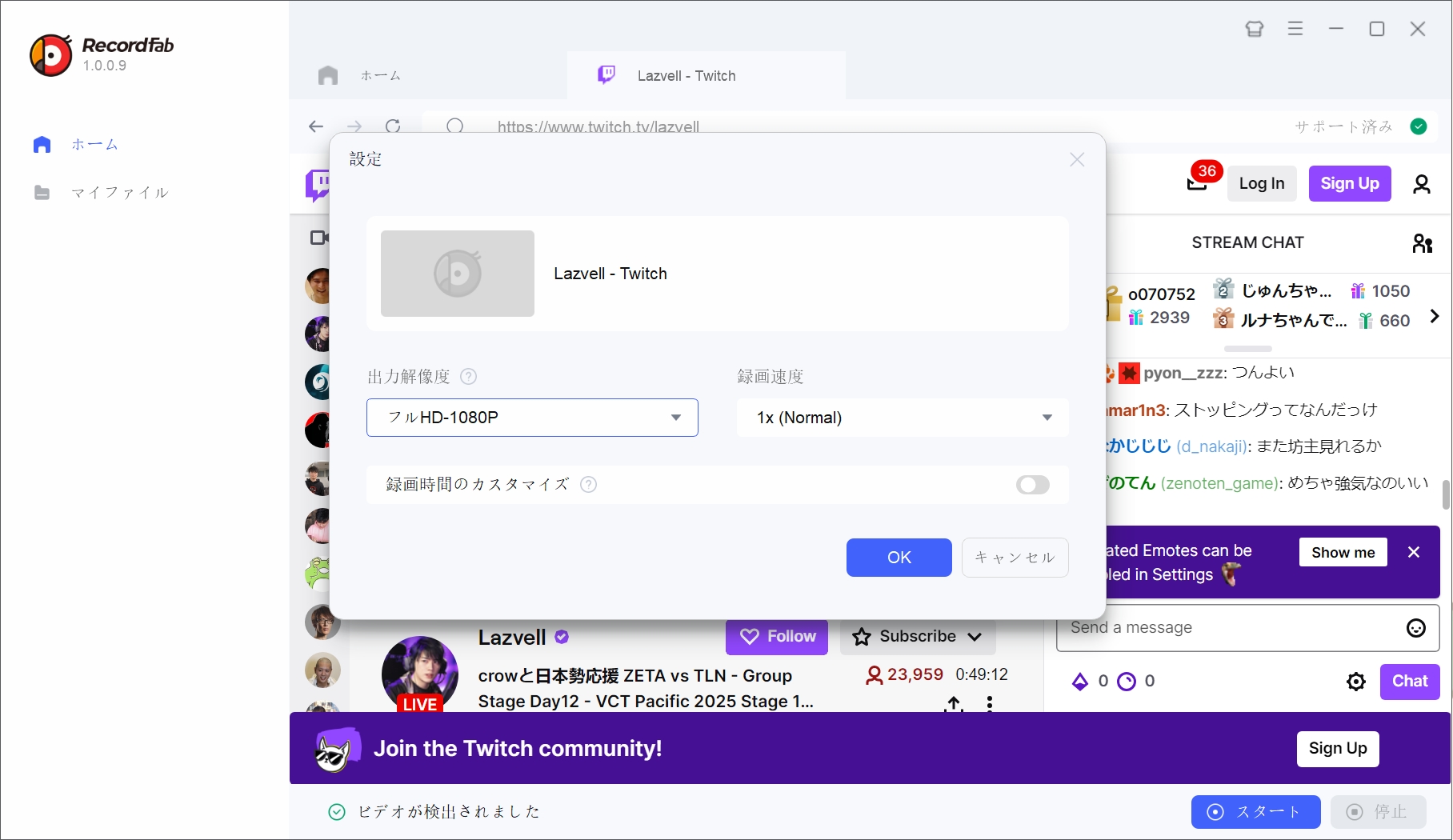Viewport: 1453px width, 840px height.
Task: Expand gift leaderboard with right chevron
Action: [1435, 316]
